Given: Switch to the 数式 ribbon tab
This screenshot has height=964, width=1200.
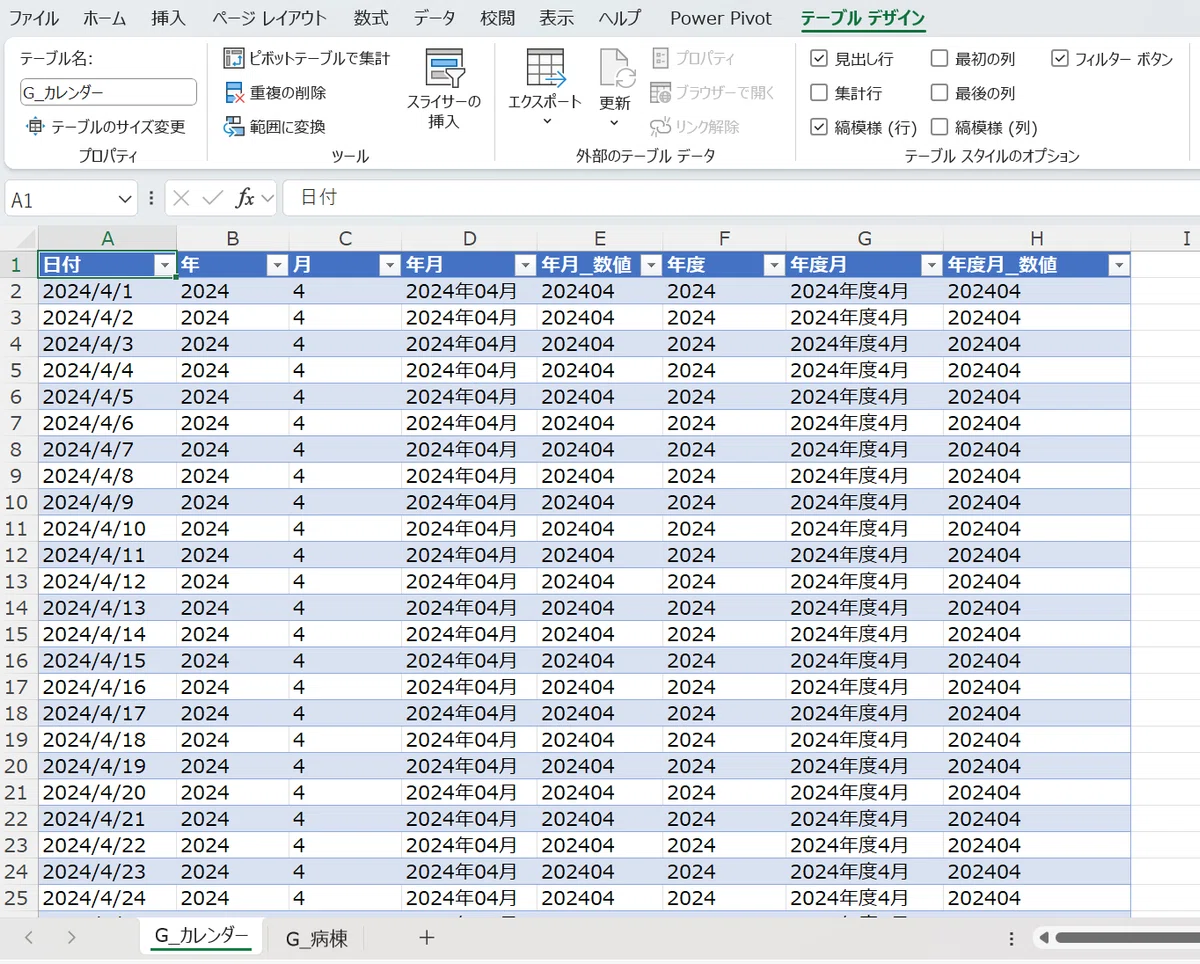Looking at the screenshot, I should (371, 18).
